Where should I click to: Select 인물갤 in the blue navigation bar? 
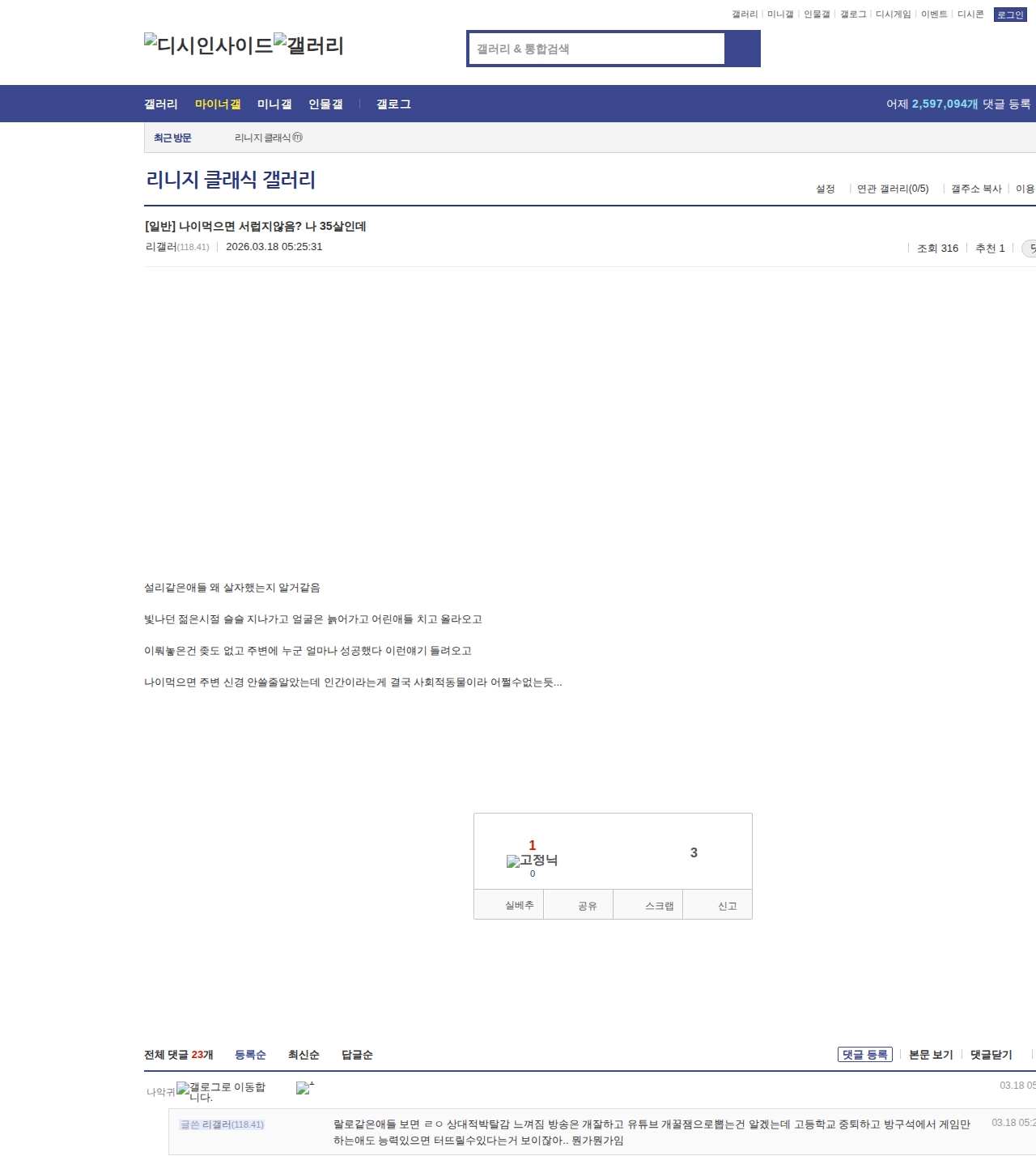[325, 104]
